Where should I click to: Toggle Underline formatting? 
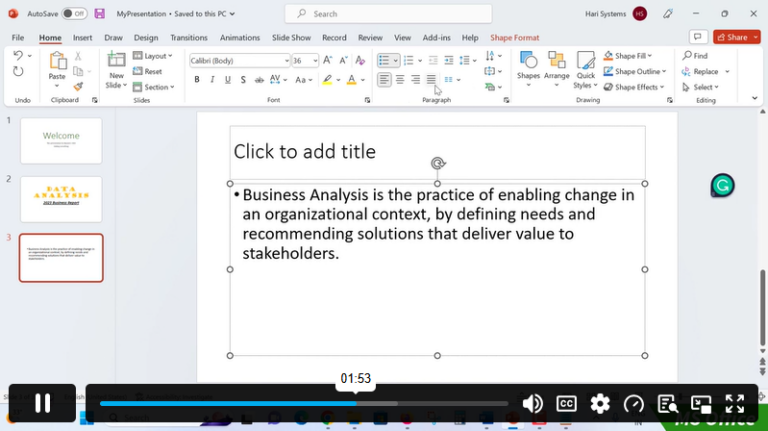228,80
